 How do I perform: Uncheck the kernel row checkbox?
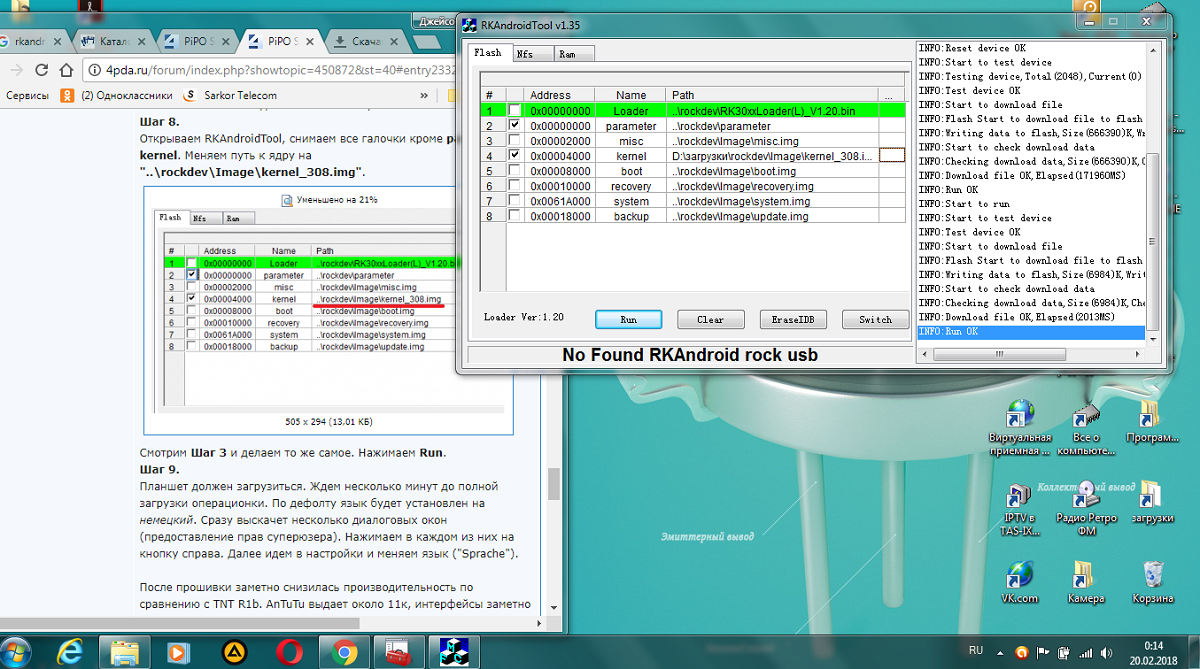pos(514,156)
